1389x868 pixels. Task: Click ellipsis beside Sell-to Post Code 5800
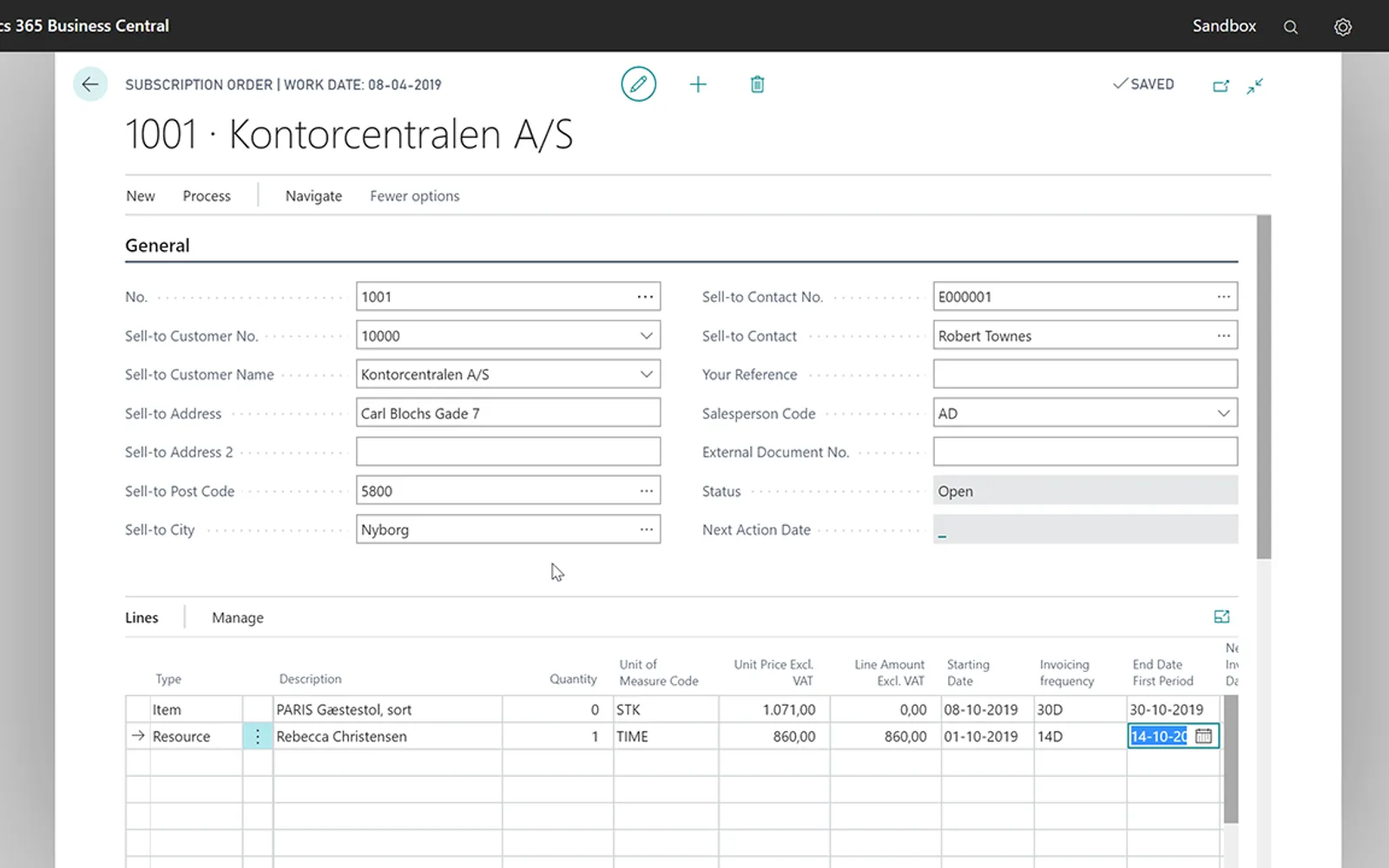click(647, 491)
